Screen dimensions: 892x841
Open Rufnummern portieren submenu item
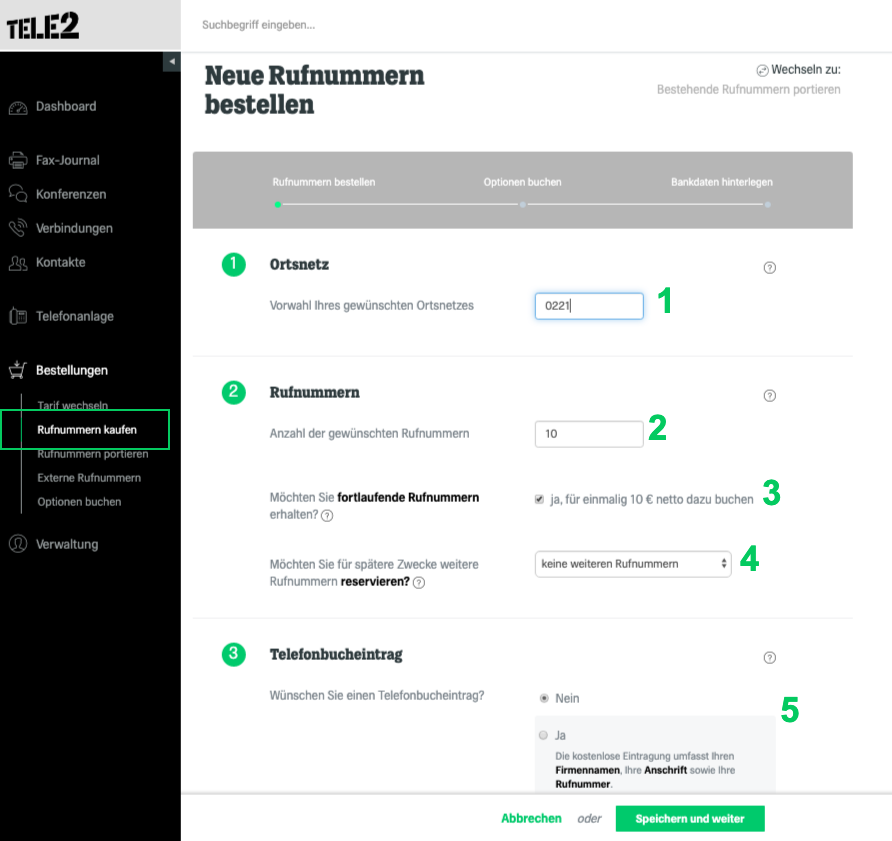[93, 454]
